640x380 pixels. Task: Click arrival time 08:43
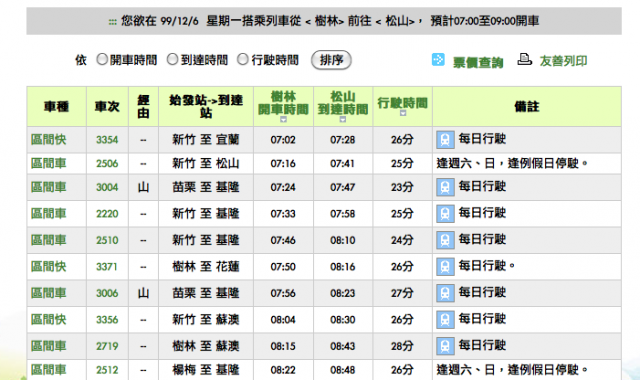coord(342,346)
